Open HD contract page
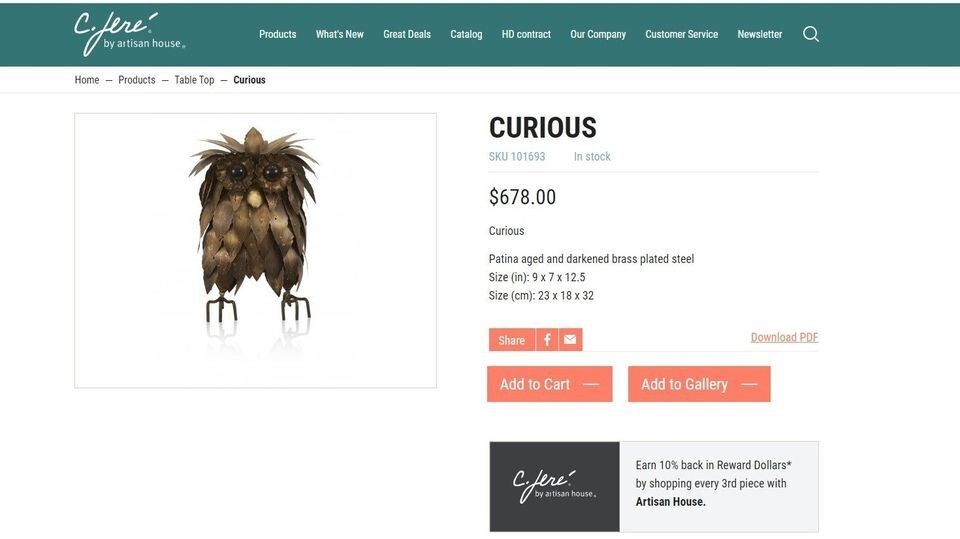The height and width of the screenshot is (539, 960). pos(527,34)
